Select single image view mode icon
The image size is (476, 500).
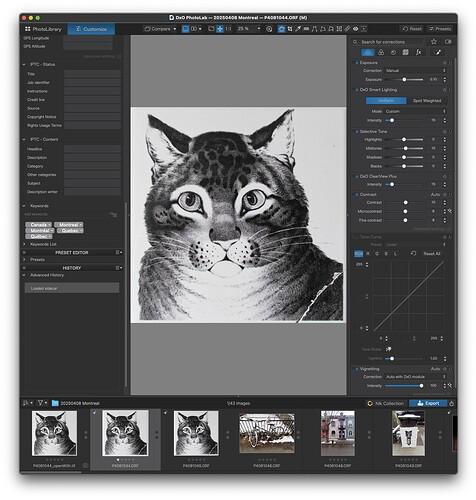185,29
